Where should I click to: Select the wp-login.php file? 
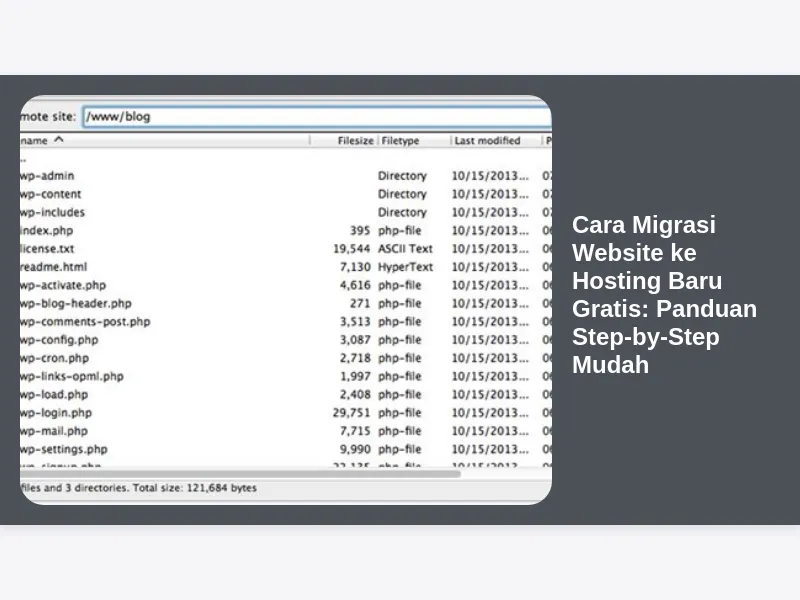coord(56,412)
